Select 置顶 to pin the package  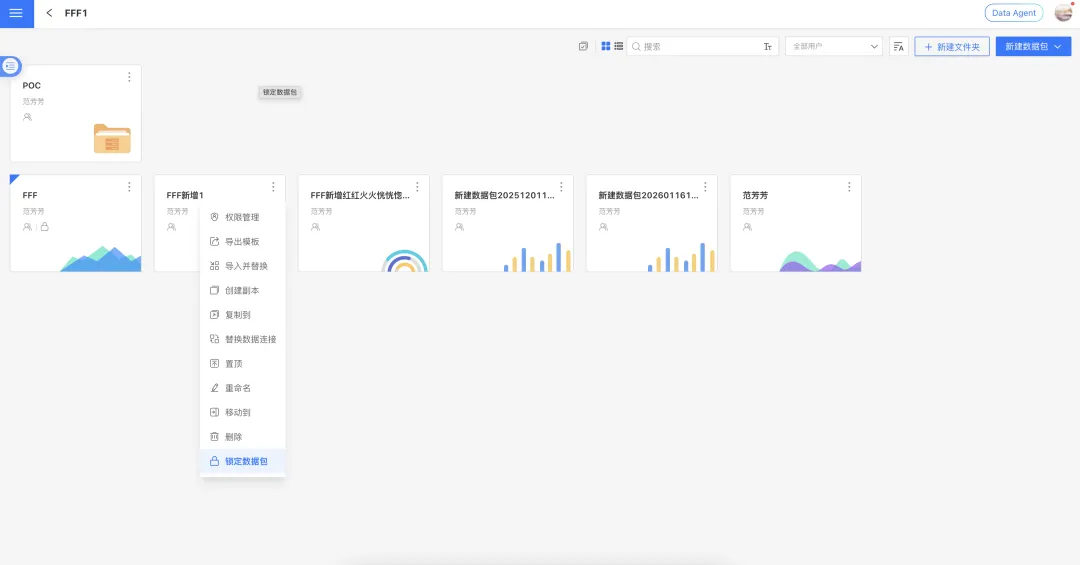click(x=242, y=364)
